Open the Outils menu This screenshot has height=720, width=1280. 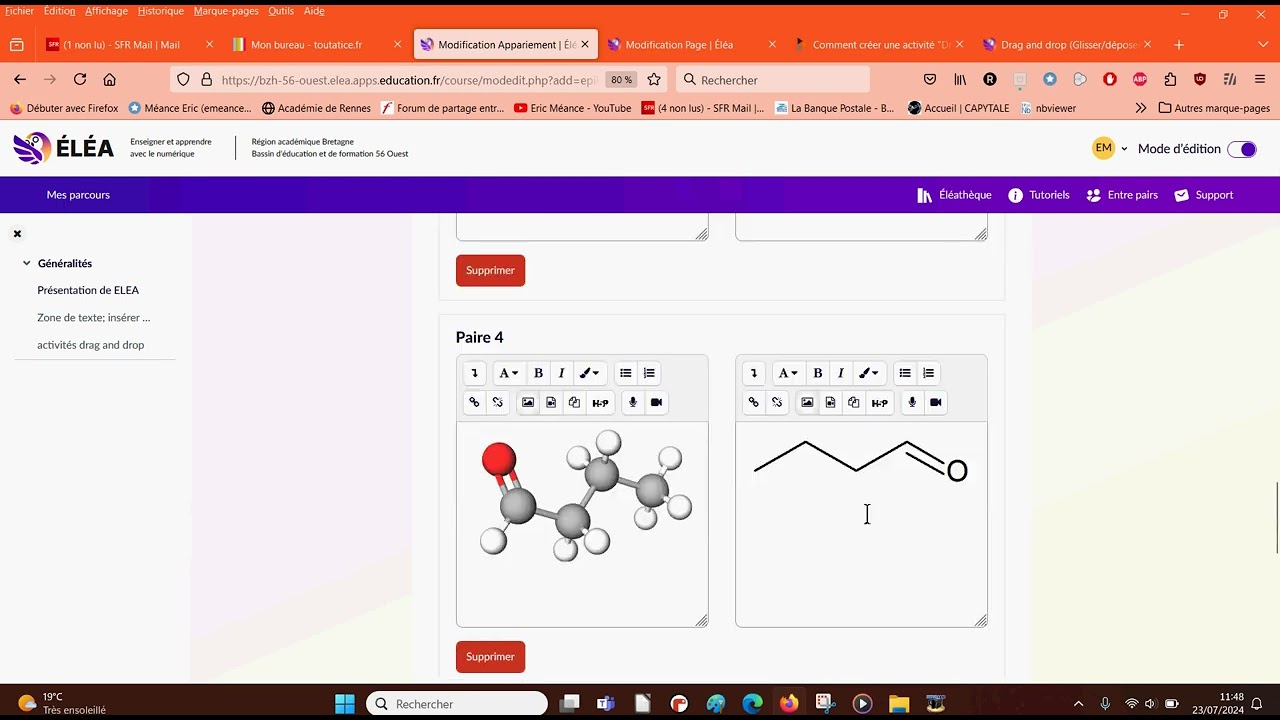[x=281, y=11]
